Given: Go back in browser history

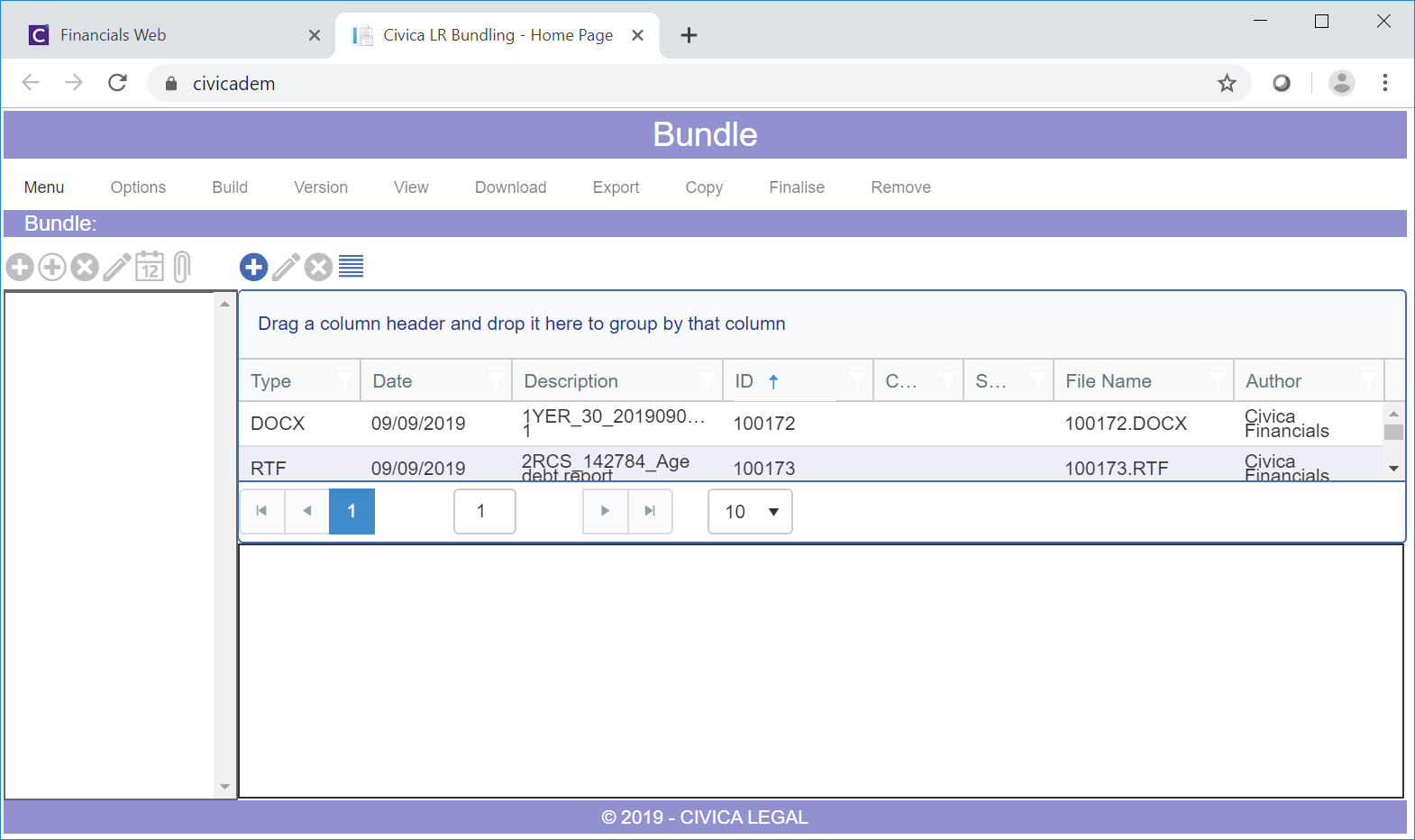Looking at the screenshot, I should 31,83.
